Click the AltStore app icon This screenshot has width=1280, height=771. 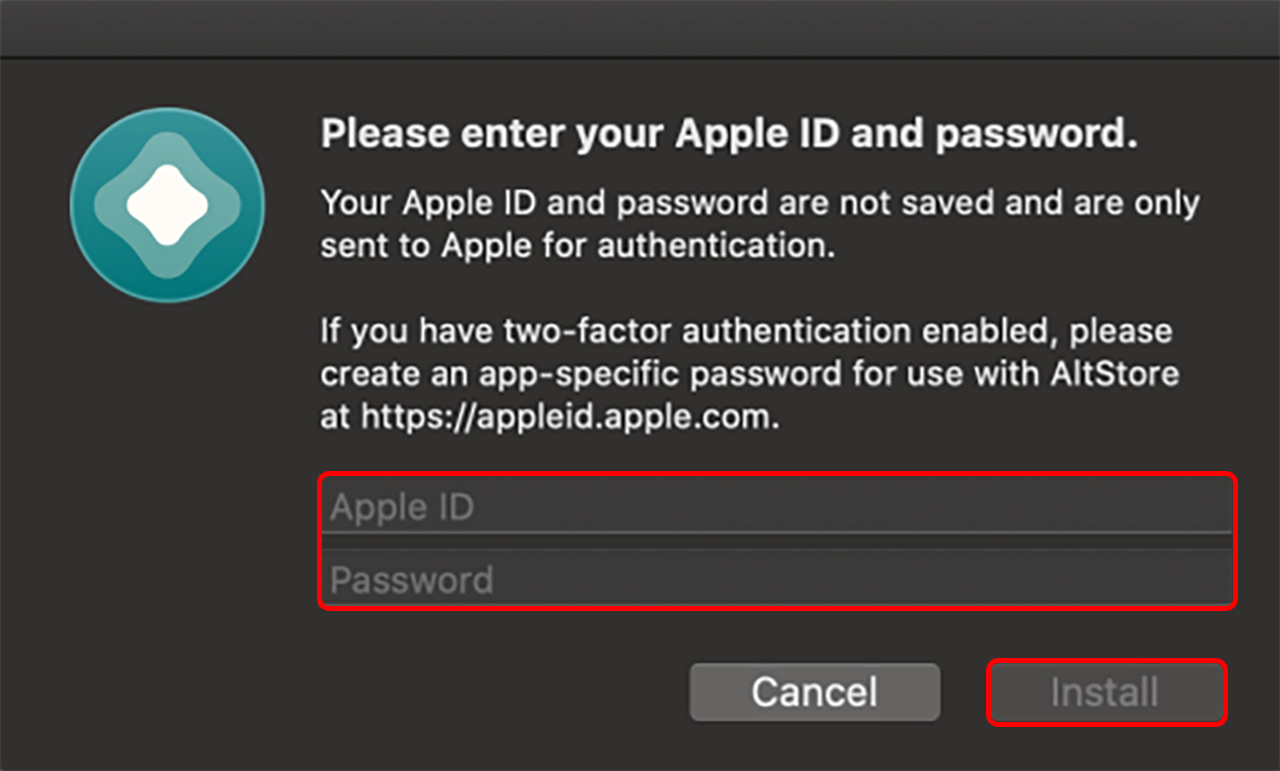pos(167,205)
